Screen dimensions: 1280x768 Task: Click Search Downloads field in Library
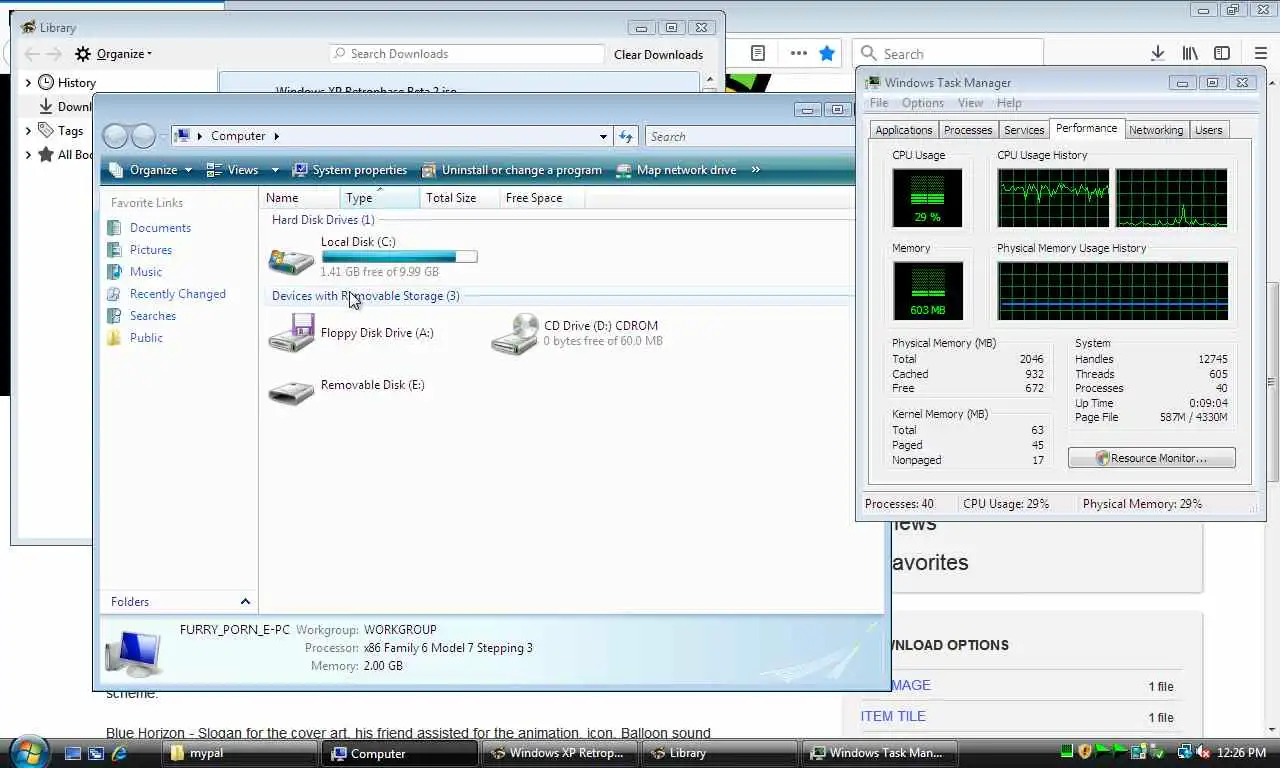coord(467,54)
